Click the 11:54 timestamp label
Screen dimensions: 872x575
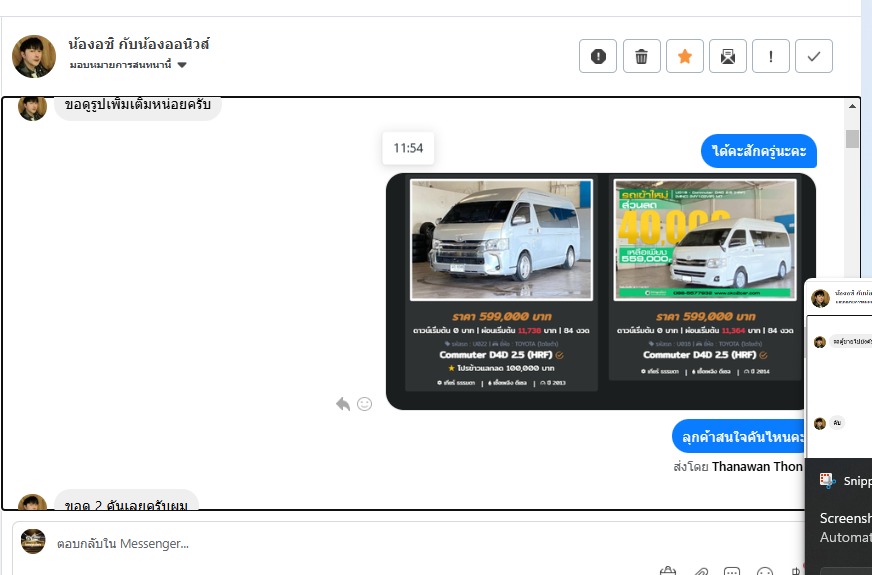point(408,148)
